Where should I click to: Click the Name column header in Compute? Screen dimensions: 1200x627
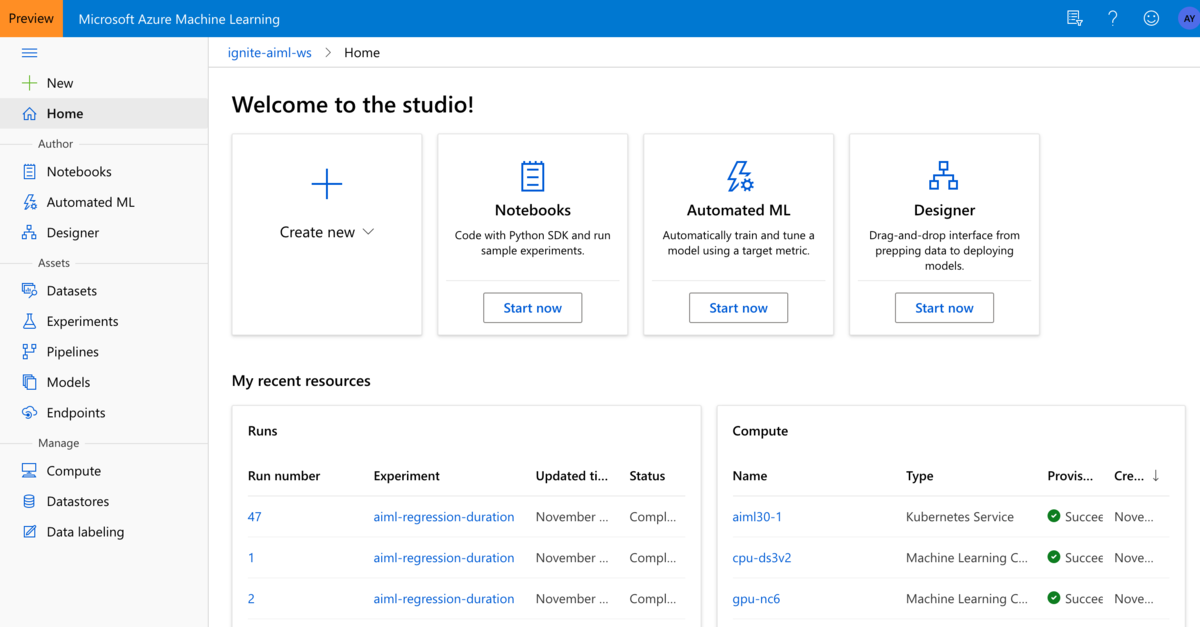pos(750,476)
